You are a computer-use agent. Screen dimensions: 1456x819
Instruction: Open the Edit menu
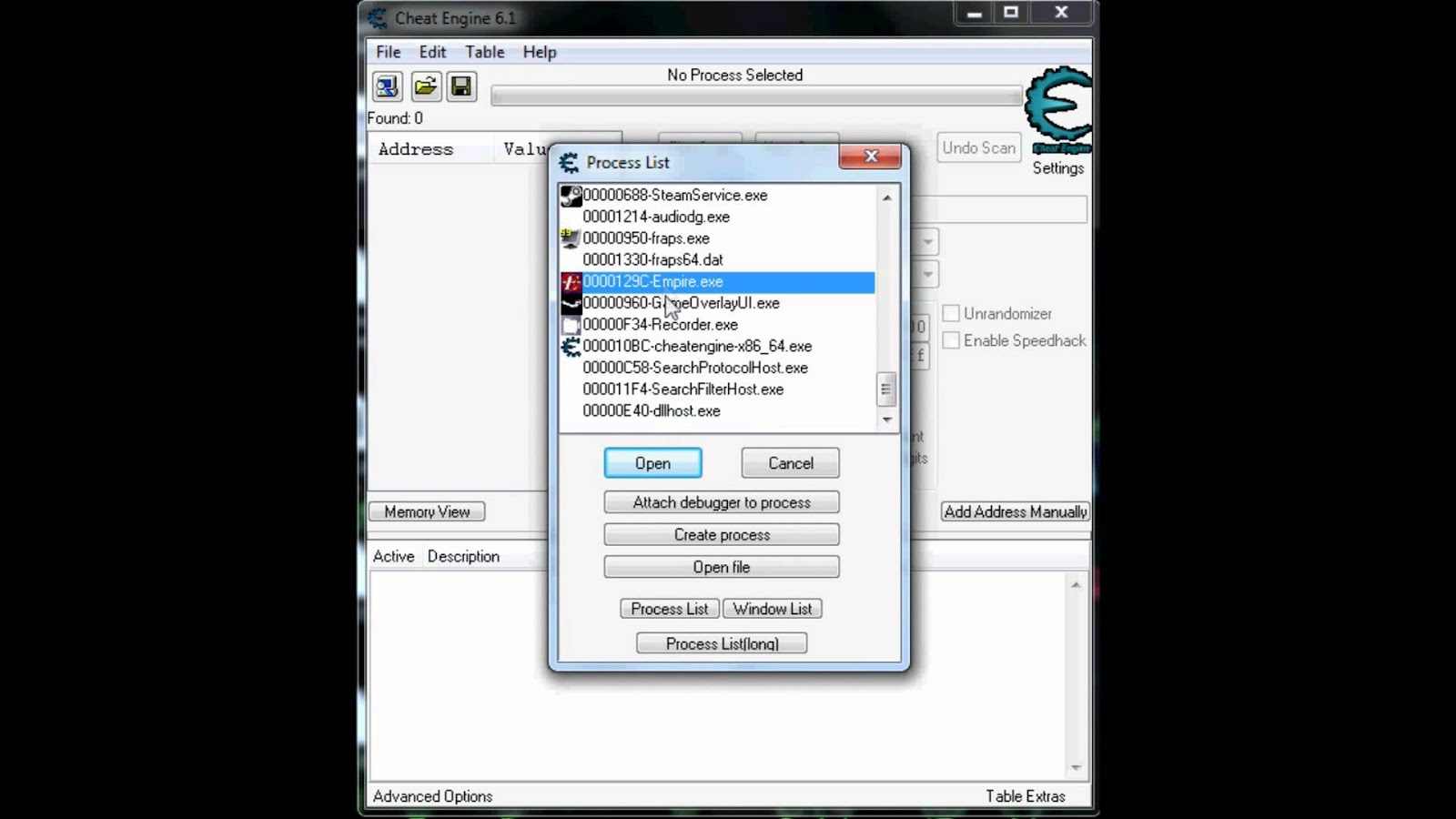tap(432, 52)
